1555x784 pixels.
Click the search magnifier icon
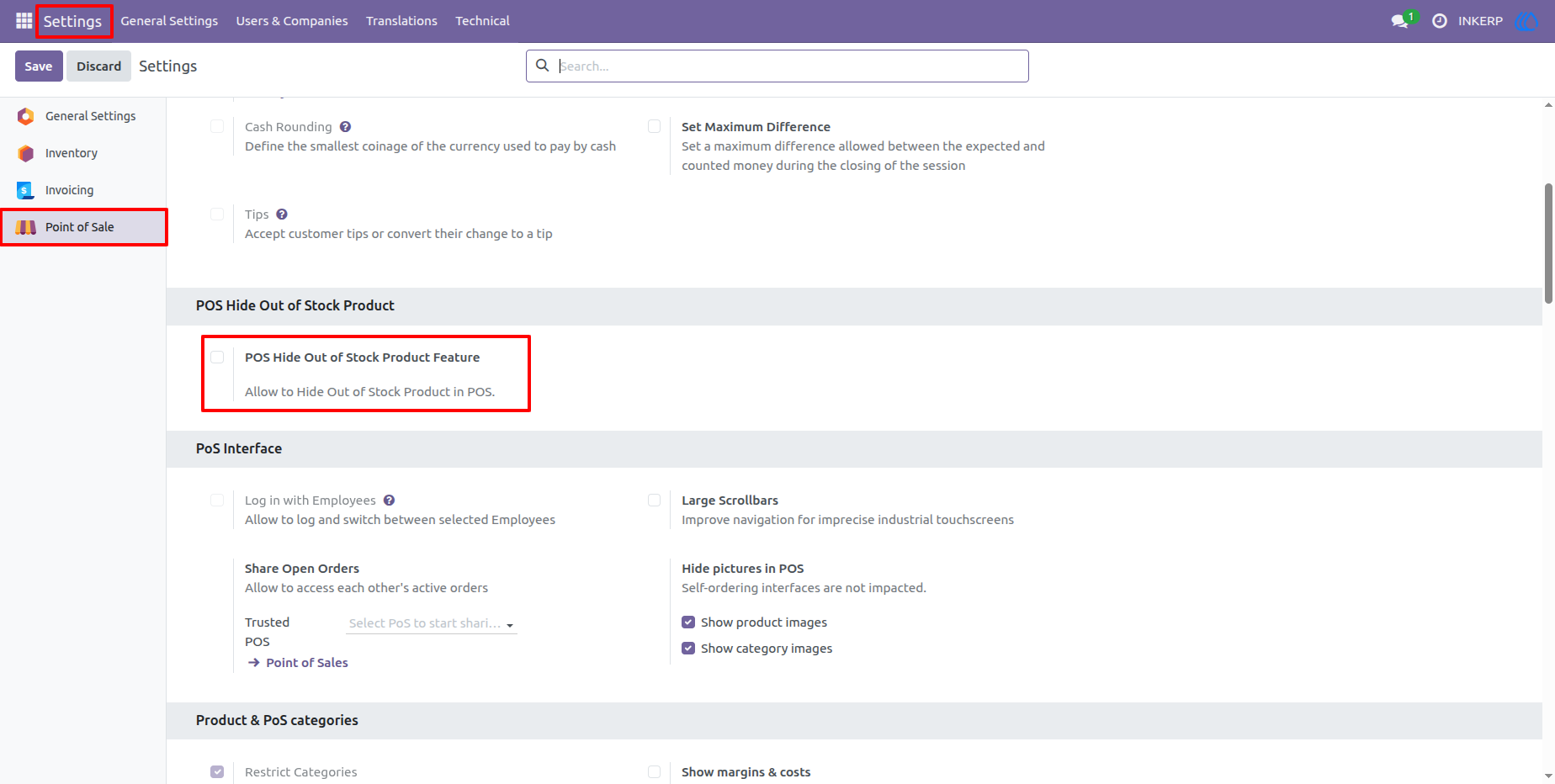pyautogui.click(x=543, y=66)
